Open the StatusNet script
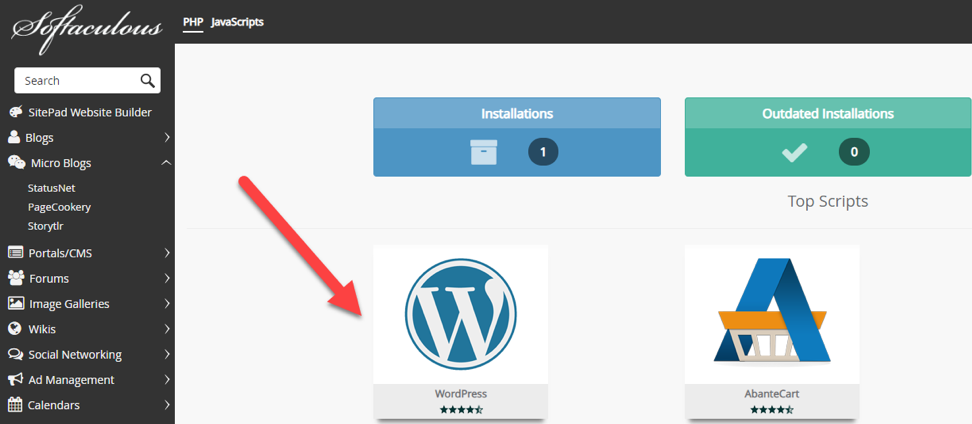This screenshot has height=424, width=972. (x=51, y=188)
